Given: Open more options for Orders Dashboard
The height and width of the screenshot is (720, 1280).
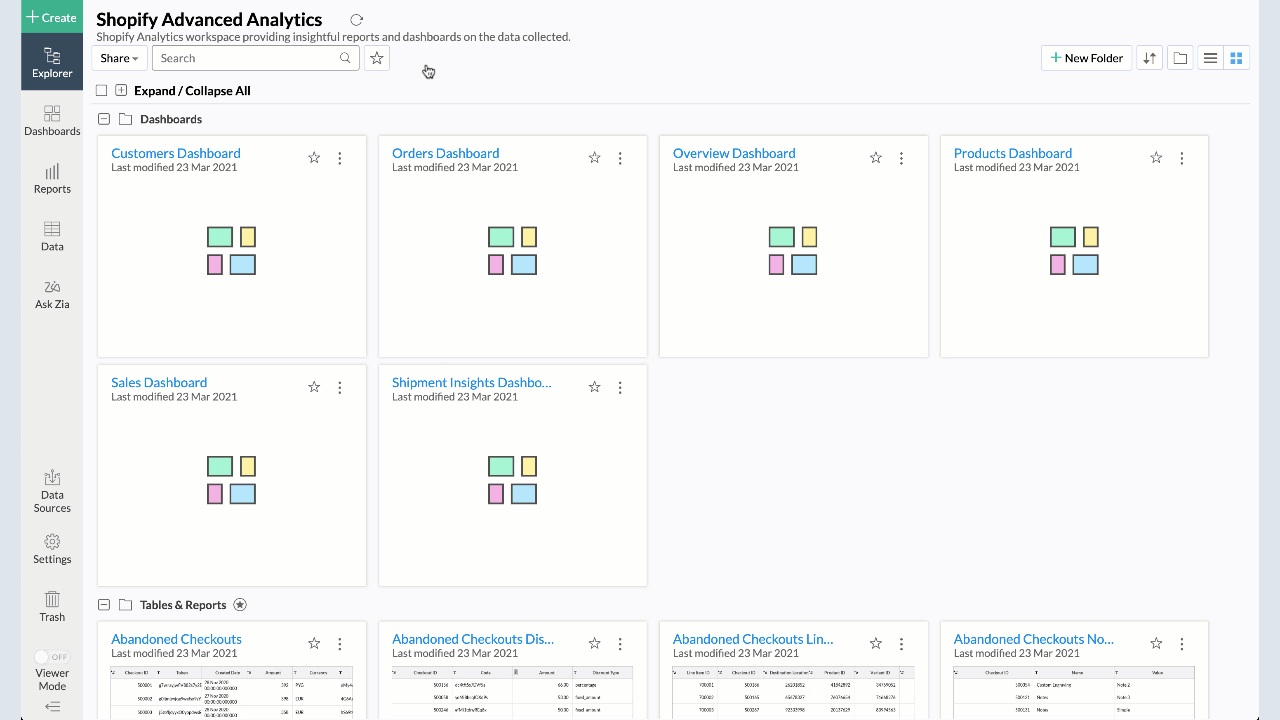Looking at the screenshot, I should point(620,158).
